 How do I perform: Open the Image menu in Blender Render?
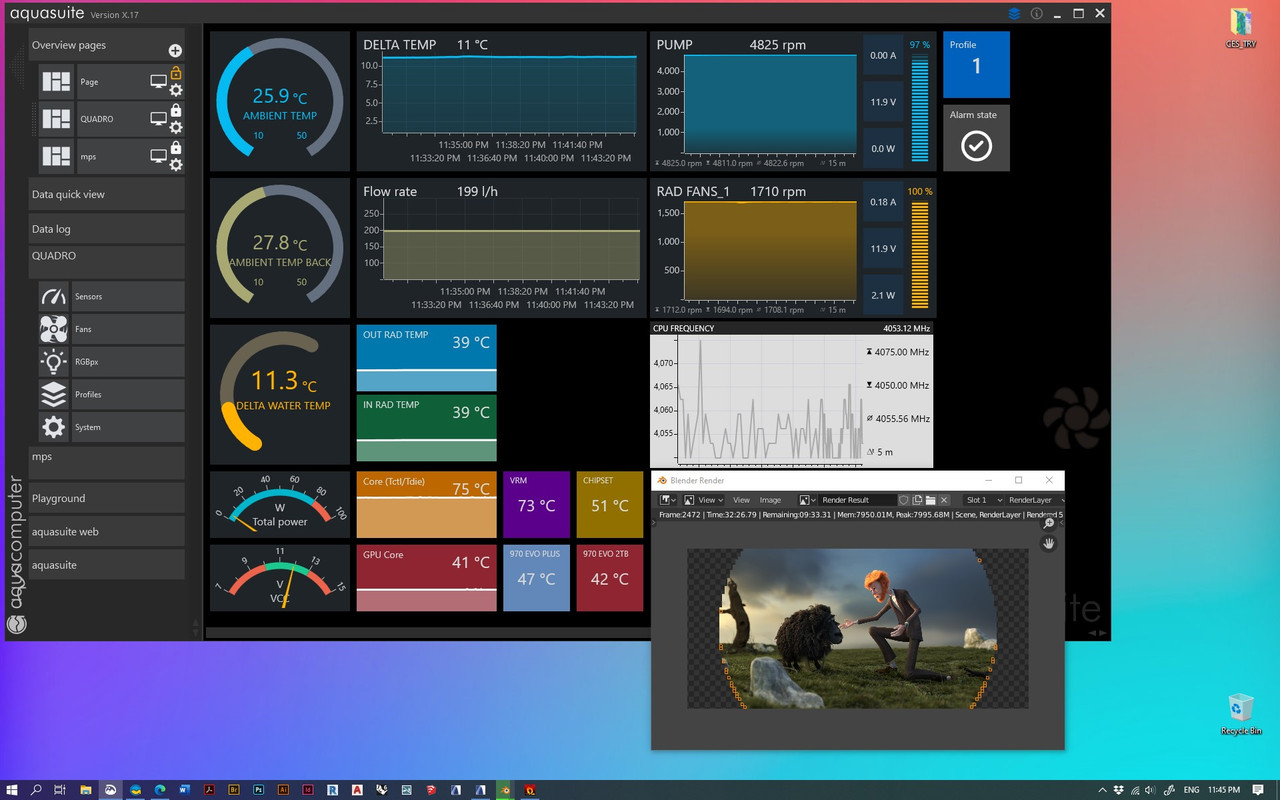770,500
